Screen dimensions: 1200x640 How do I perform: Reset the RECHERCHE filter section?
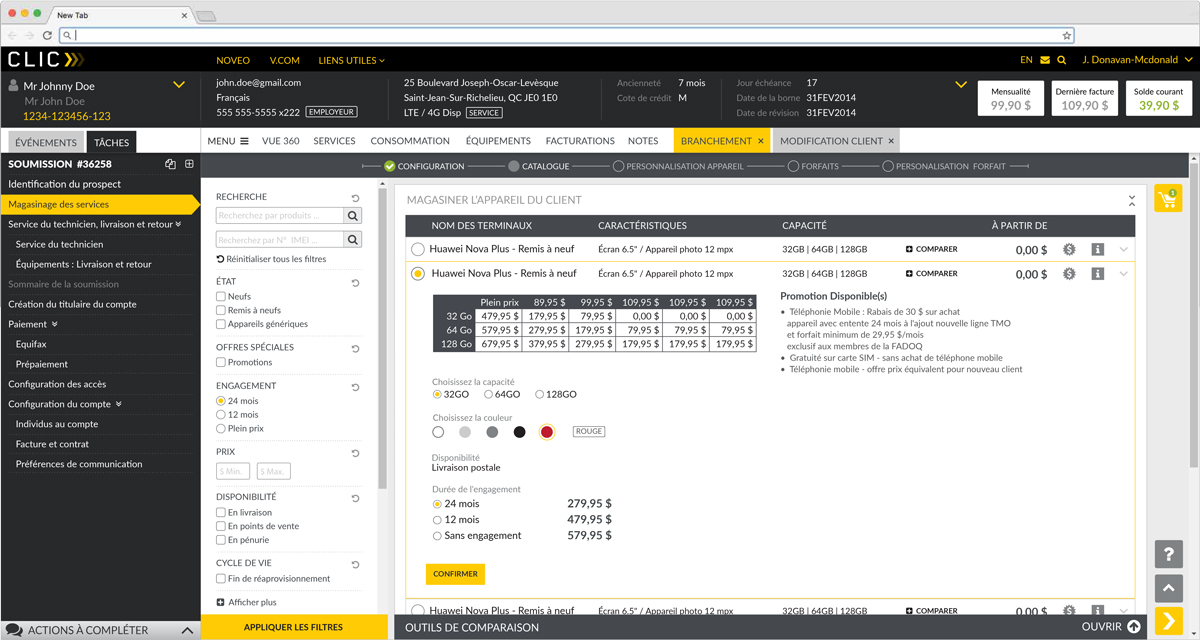[355, 198]
